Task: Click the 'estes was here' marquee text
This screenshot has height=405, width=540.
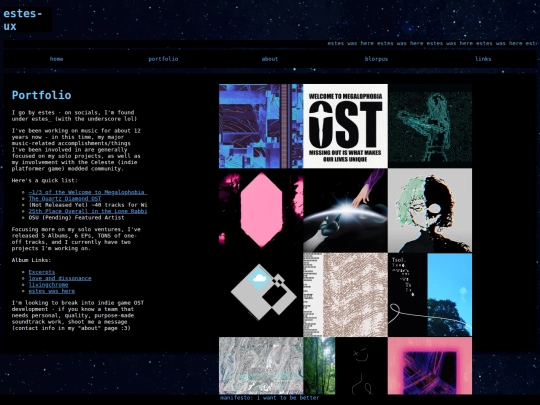Action: [432, 43]
